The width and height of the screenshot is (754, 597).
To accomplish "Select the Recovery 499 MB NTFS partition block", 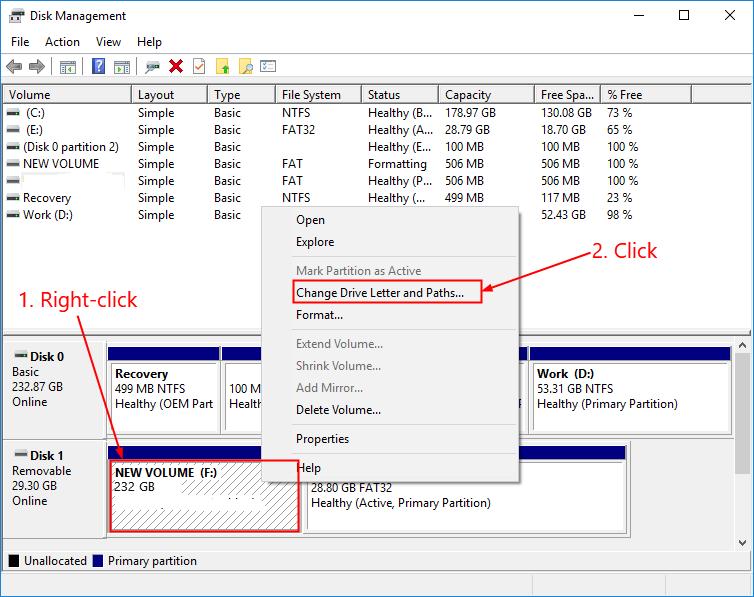I will tap(163, 389).
